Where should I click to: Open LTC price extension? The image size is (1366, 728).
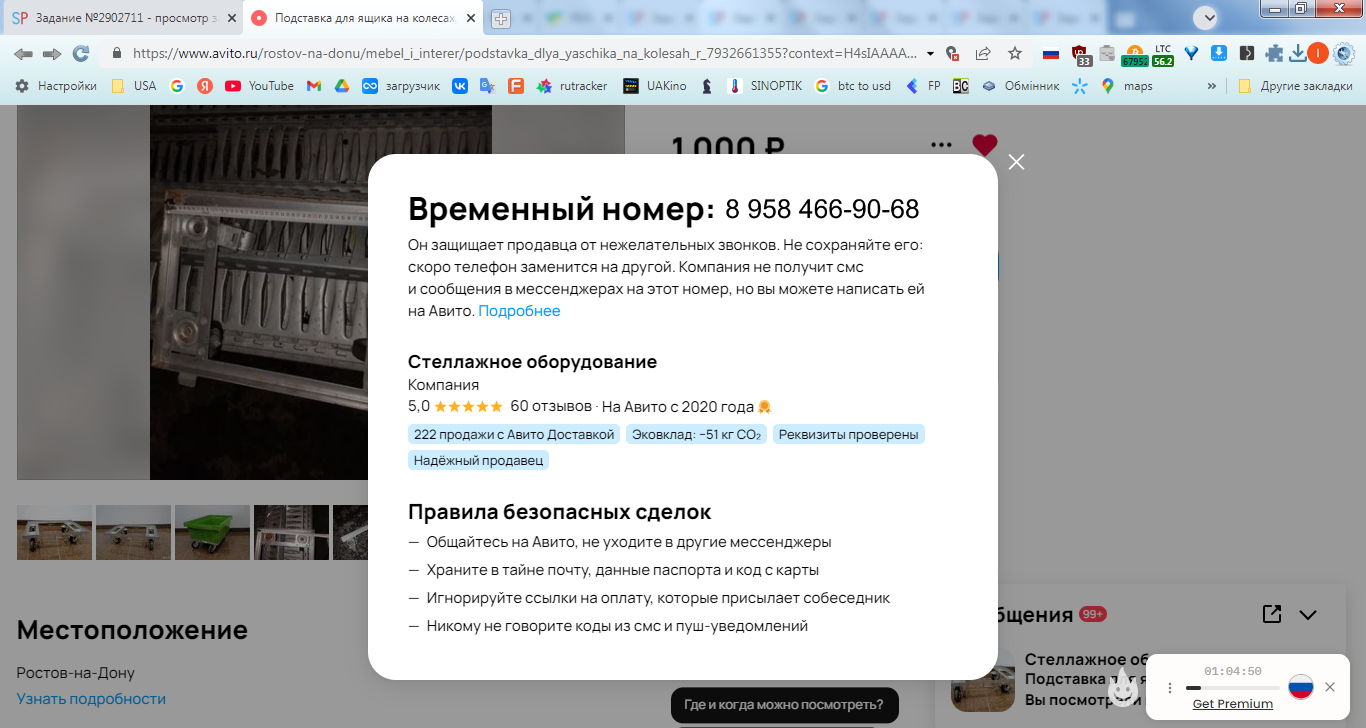1162,55
